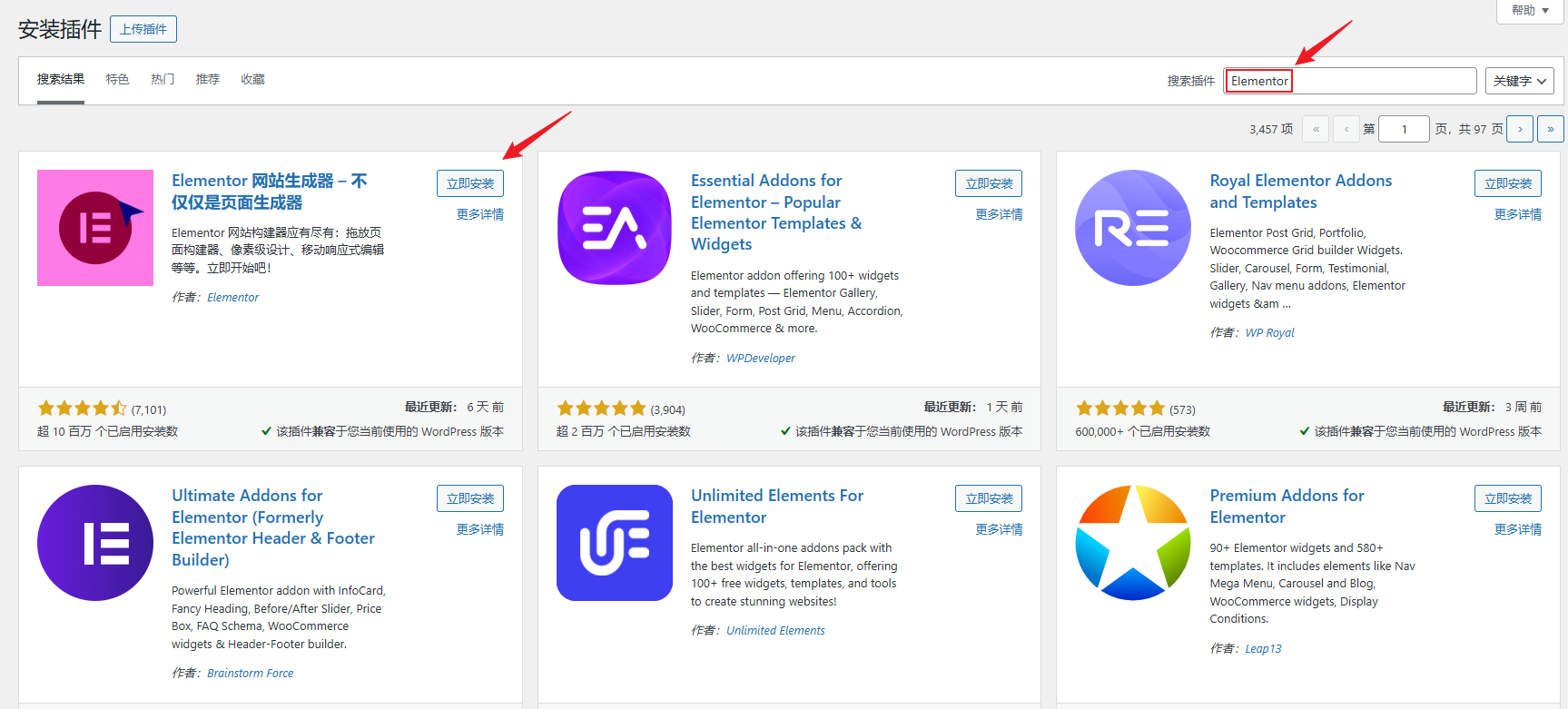Jump to last results page arrow

pos(1551,129)
